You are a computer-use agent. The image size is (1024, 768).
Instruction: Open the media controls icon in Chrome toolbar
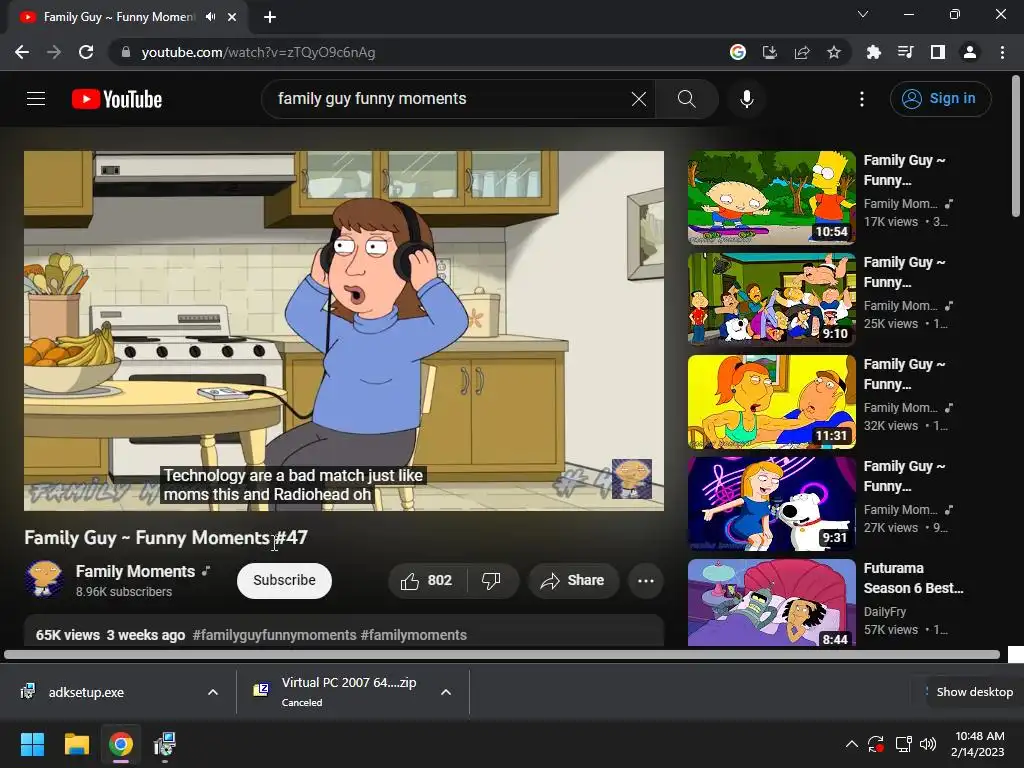click(x=906, y=52)
